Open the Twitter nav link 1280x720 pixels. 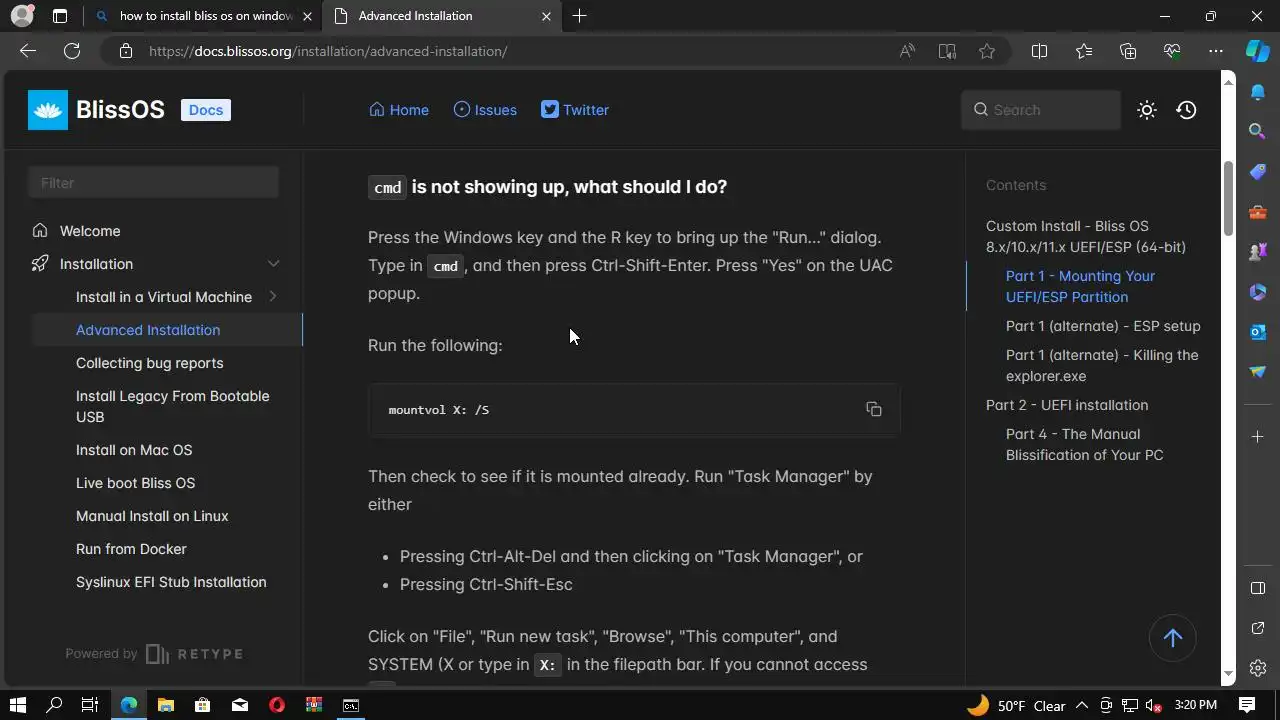575,110
